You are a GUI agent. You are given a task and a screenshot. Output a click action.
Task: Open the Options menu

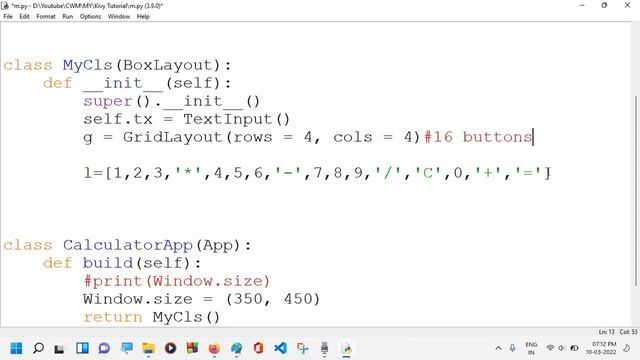pyautogui.click(x=90, y=16)
